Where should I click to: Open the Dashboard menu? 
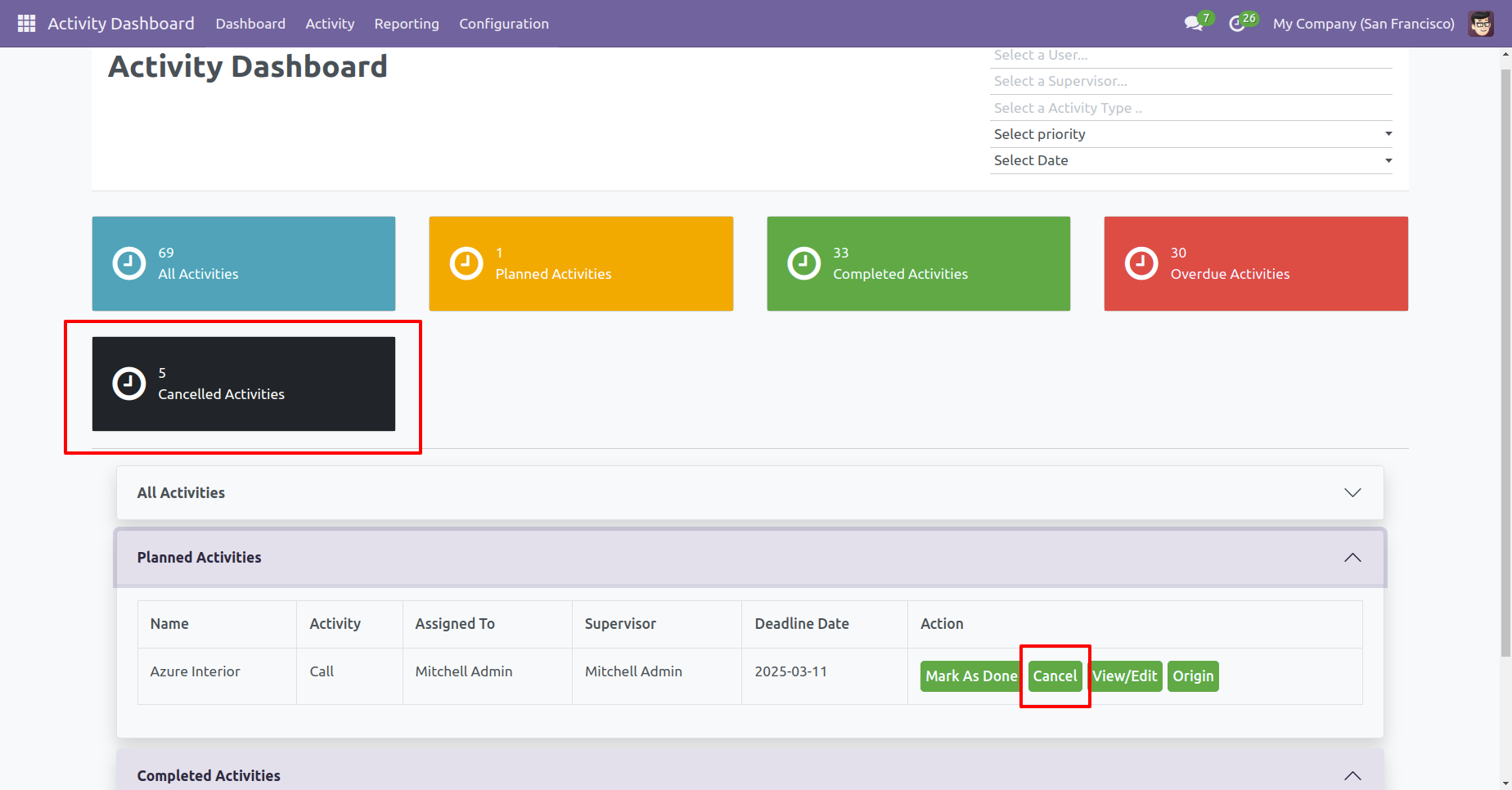pyautogui.click(x=250, y=24)
